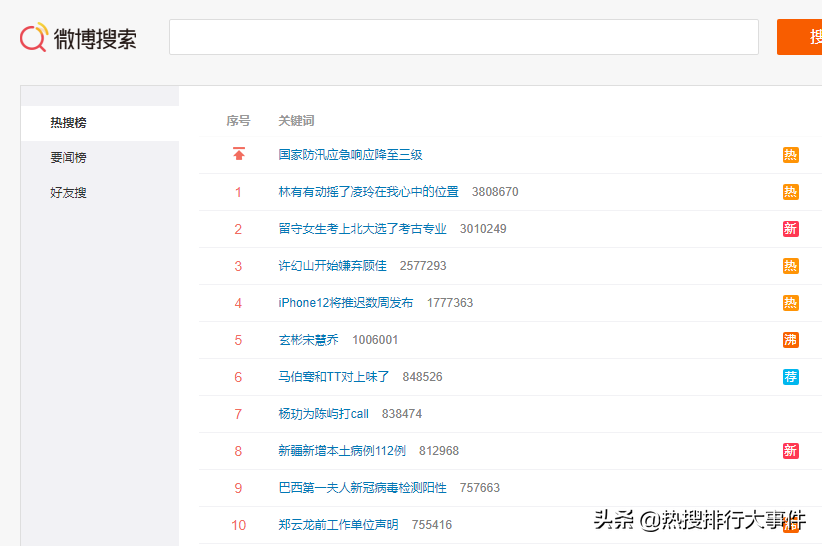Click the 序号 column header
This screenshot has height=546, width=822.
(238, 121)
